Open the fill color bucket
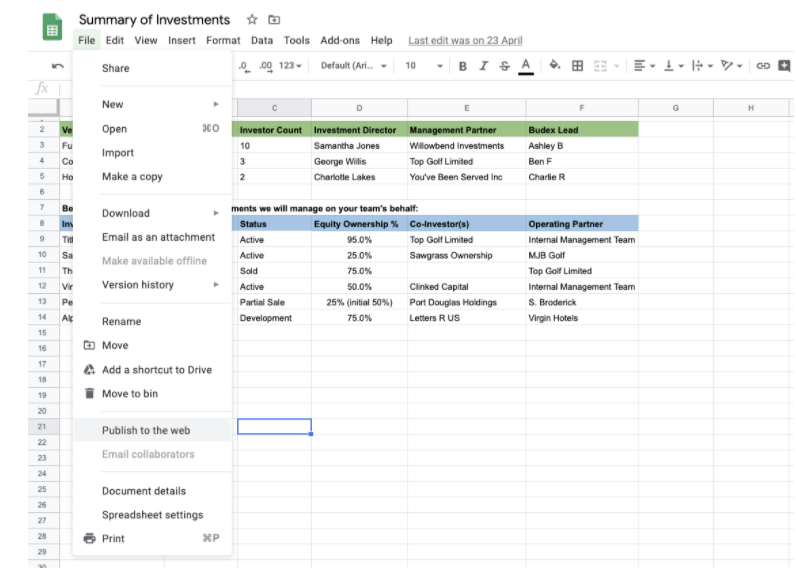The height and width of the screenshot is (582, 796). coord(554,65)
